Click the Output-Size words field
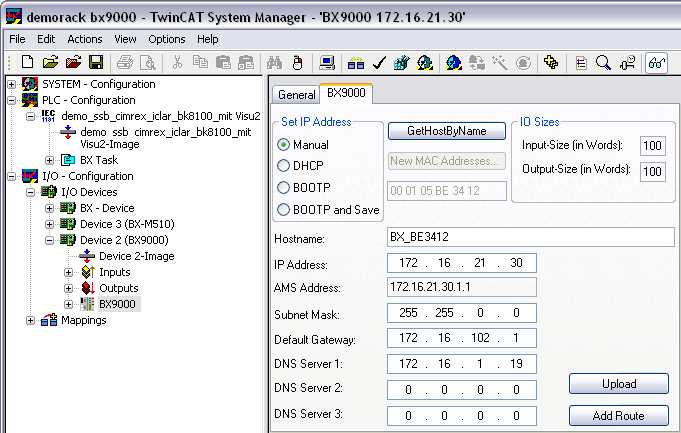The width and height of the screenshot is (681, 433). 652,172
